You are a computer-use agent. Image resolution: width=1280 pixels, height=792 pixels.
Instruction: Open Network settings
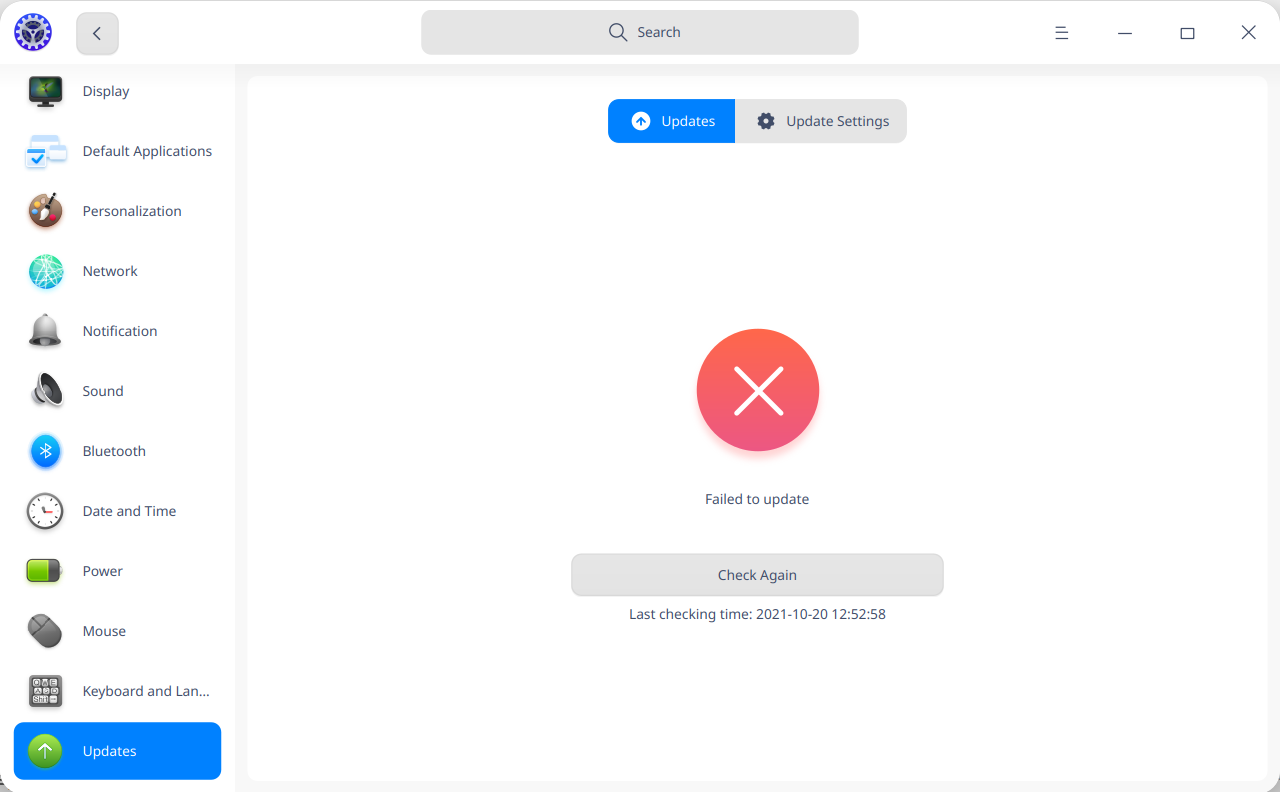coord(117,271)
